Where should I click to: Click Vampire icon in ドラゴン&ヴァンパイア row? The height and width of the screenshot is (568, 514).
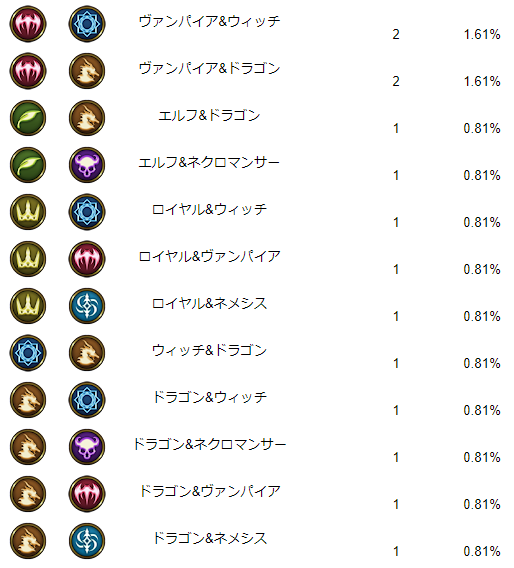tap(87, 494)
